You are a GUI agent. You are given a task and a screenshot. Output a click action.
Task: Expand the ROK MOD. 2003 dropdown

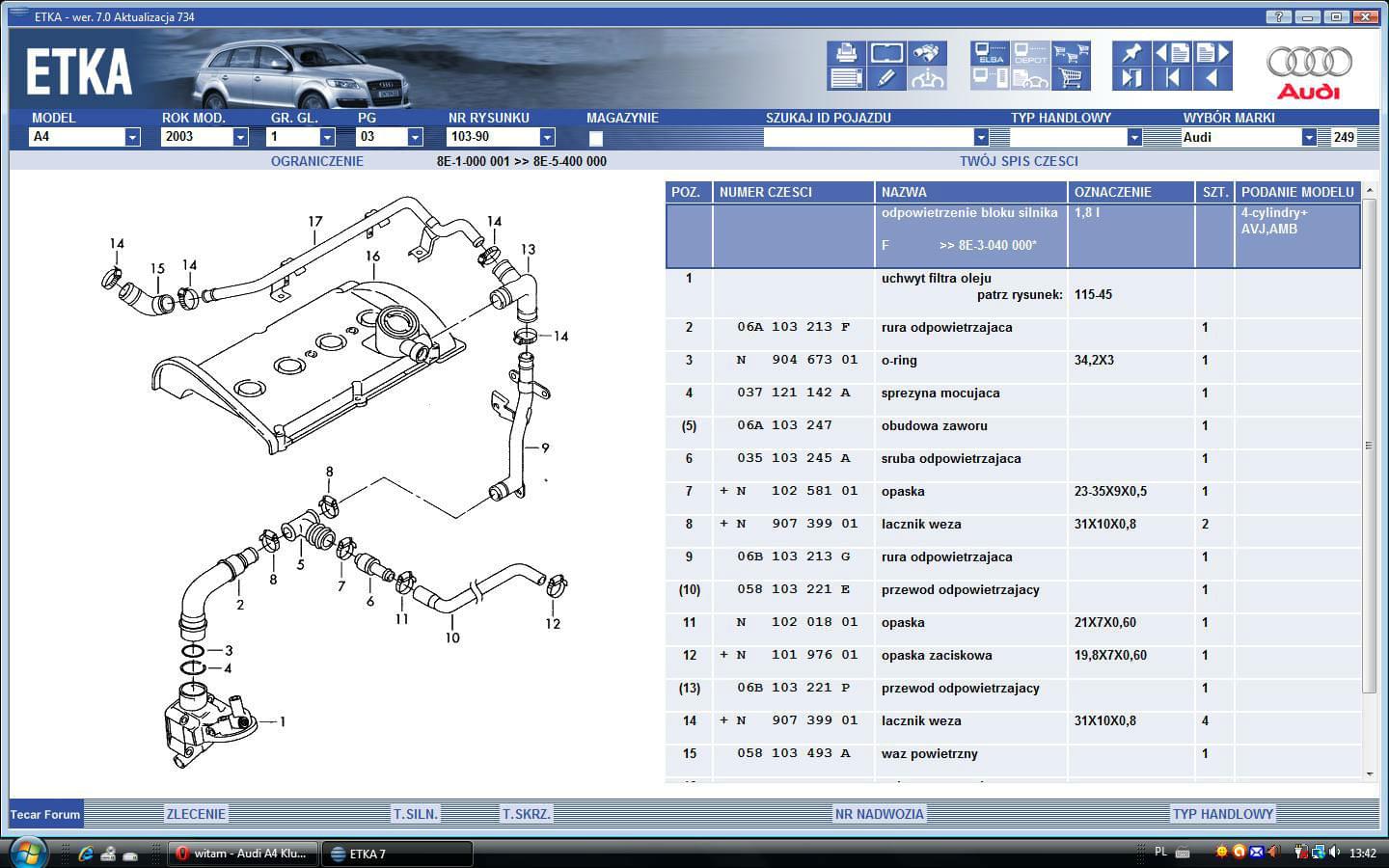240,138
